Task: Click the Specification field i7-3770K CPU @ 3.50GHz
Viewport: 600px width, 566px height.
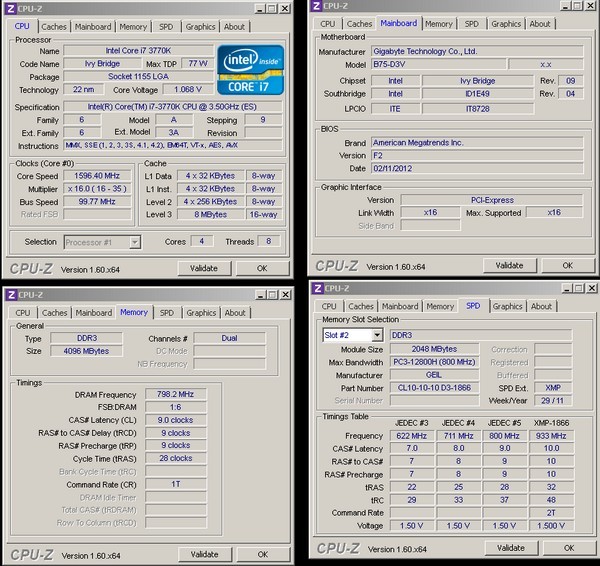Action: tap(172, 106)
